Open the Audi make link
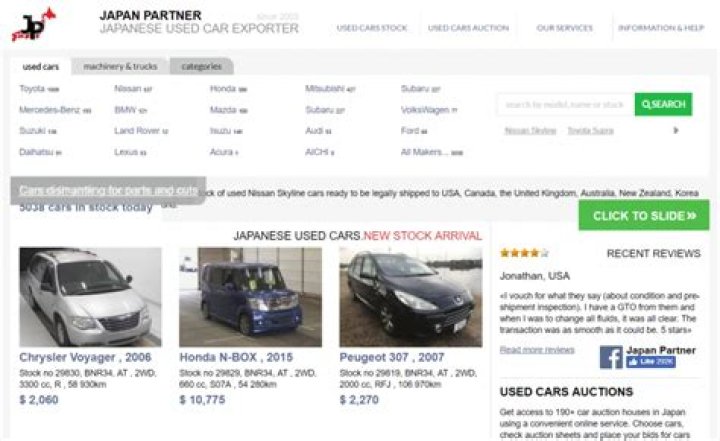Viewport: 720px width, 441px height. pos(318,131)
